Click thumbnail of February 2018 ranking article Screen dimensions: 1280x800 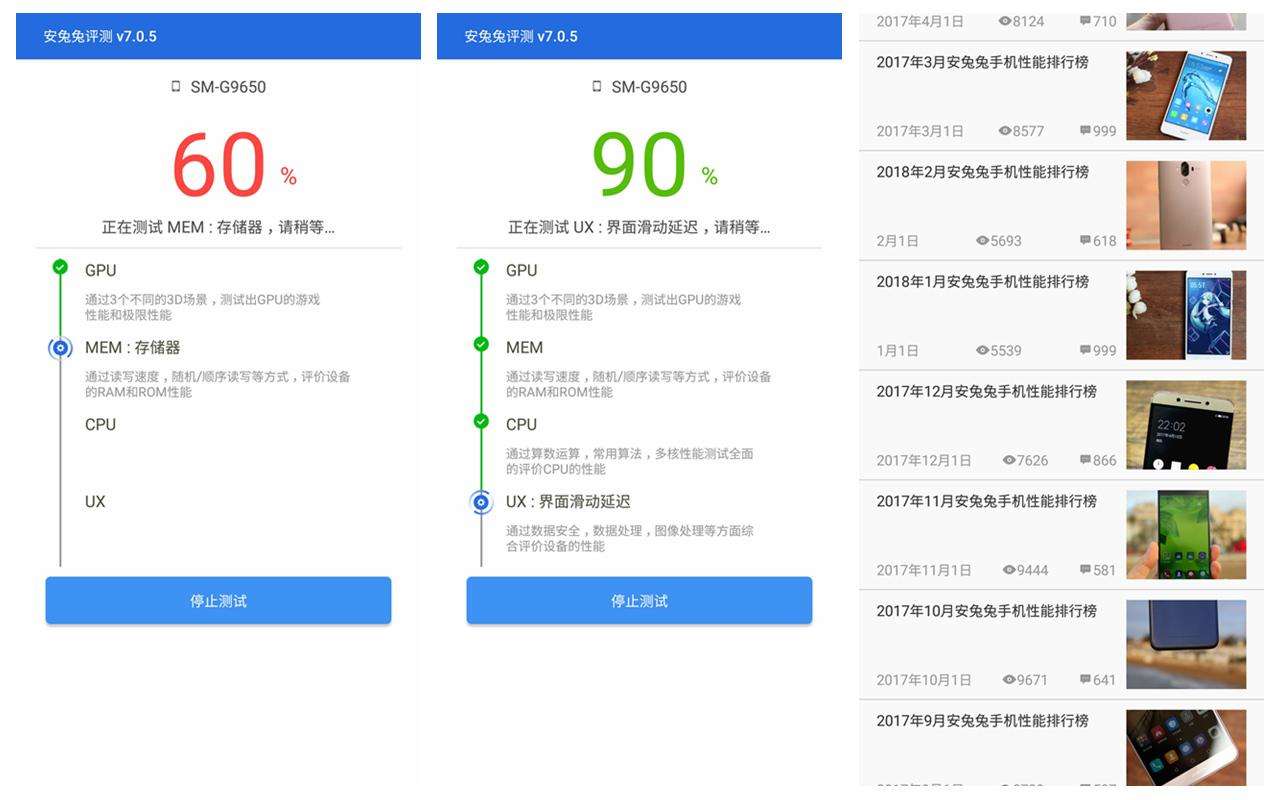point(1186,206)
